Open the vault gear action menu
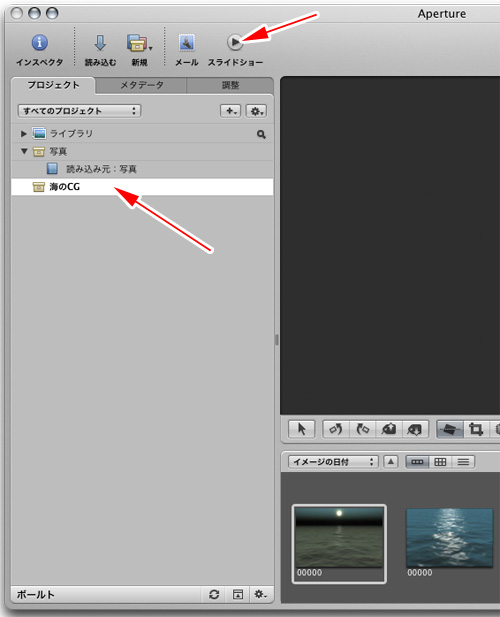 260,594
